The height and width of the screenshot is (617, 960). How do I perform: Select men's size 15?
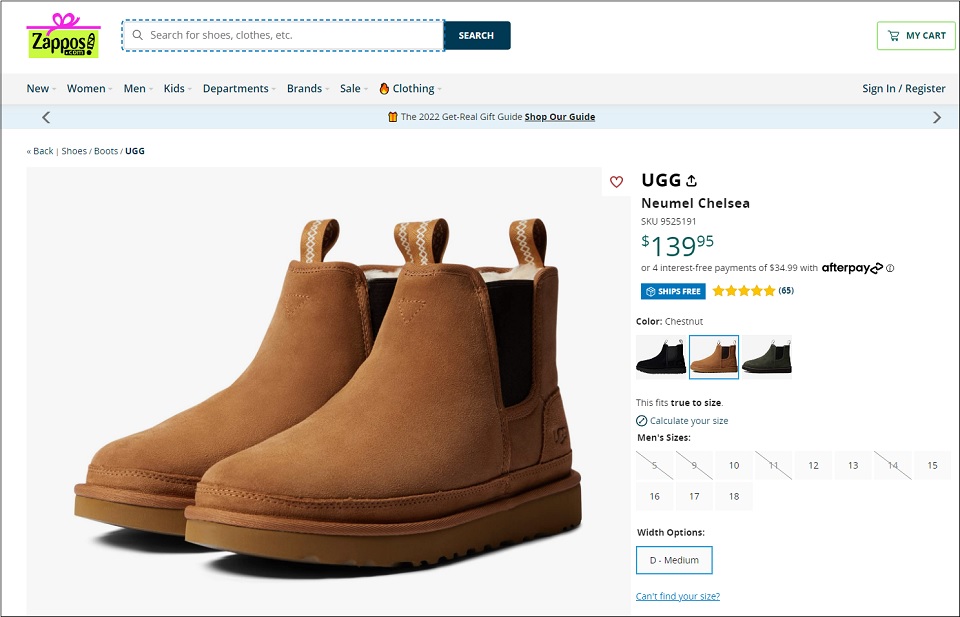pos(932,465)
